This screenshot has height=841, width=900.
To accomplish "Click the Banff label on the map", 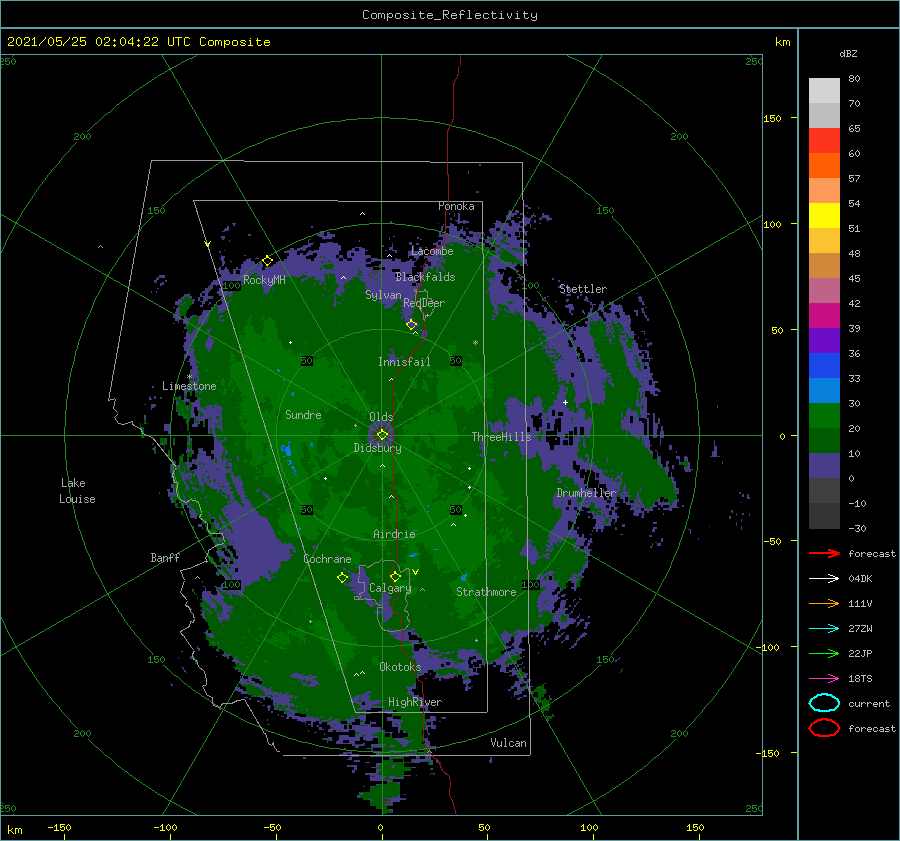I will [x=165, y=557].
